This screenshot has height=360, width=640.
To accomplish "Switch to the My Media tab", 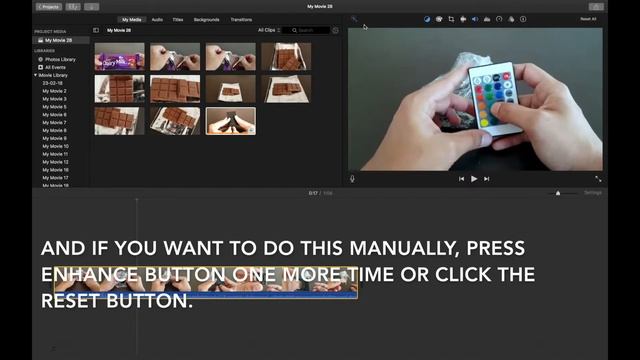I will pyautogui.click(x=131, y=20).
